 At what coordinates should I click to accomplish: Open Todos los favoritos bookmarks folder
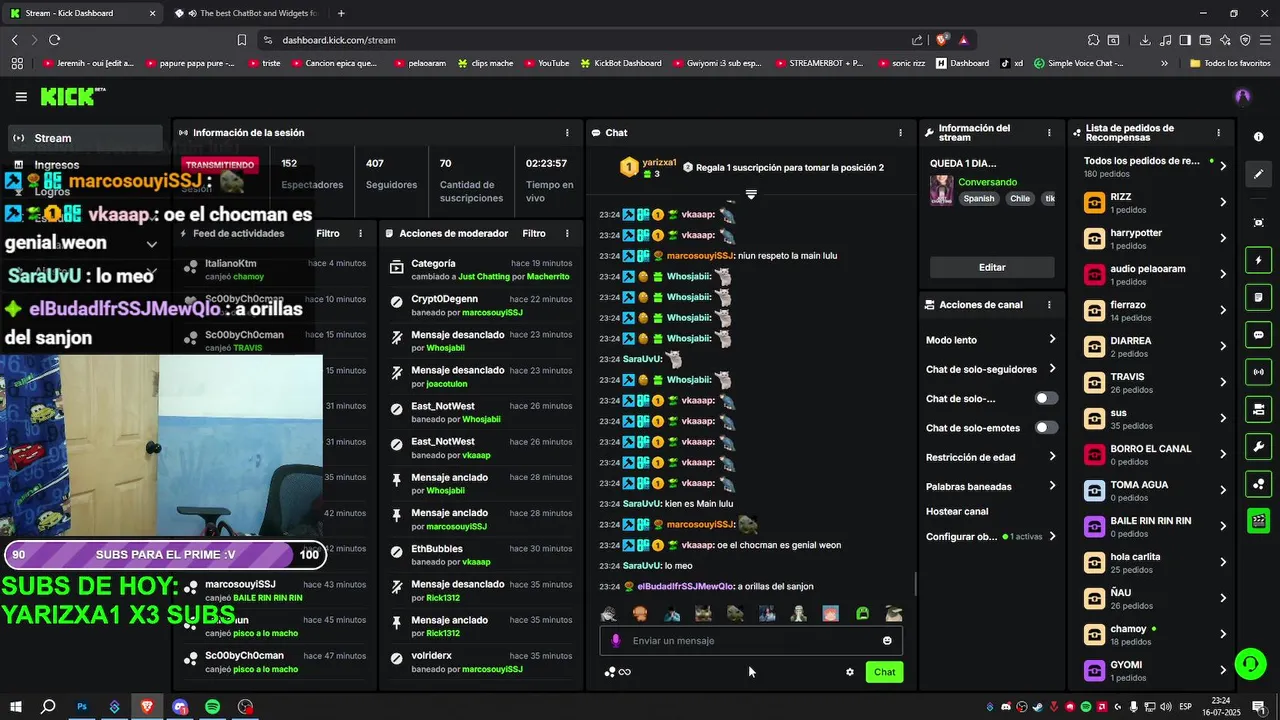pyautogui.click(x=1230, y=63)
